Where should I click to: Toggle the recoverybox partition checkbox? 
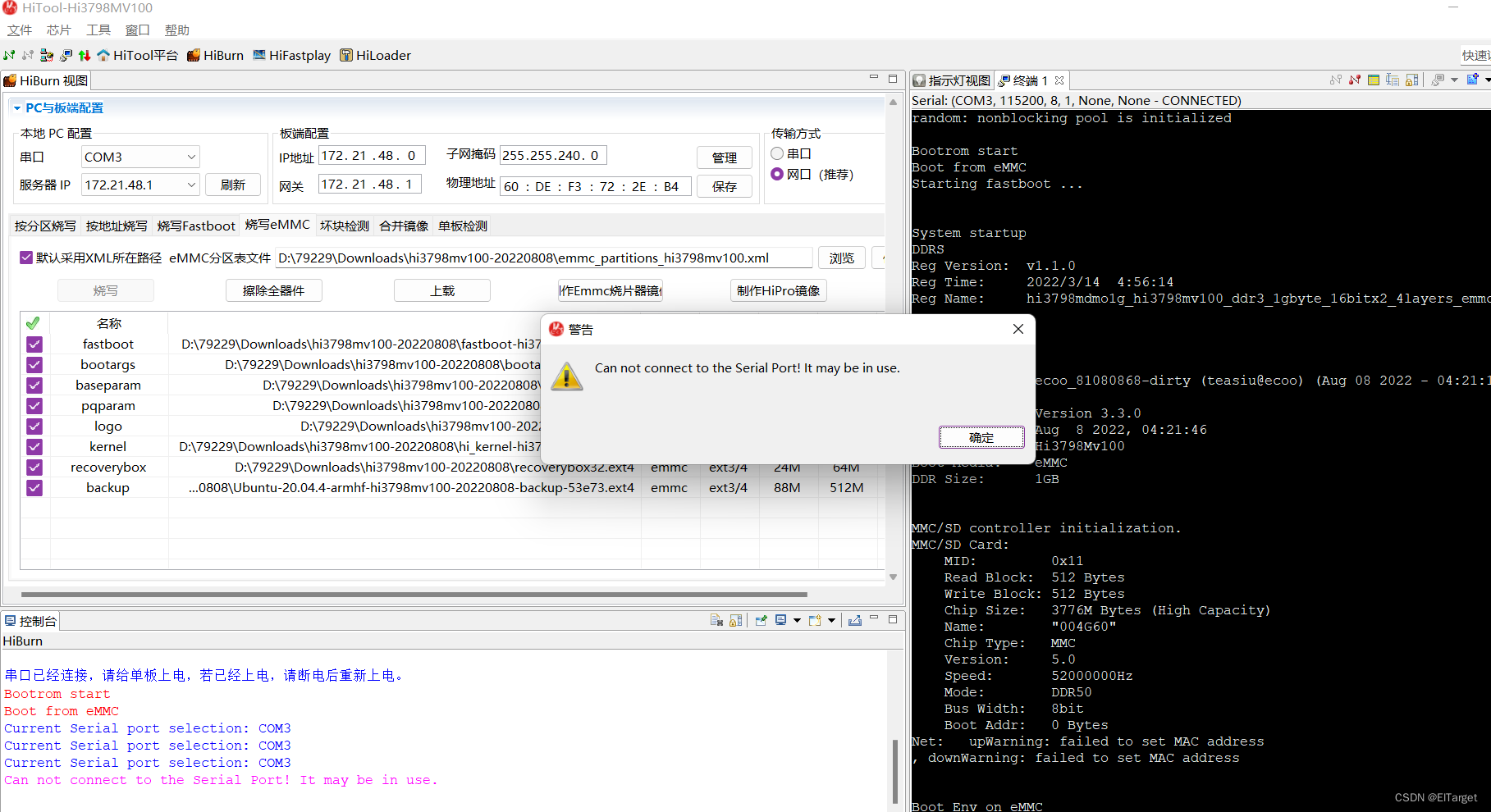click(x=34, y=467)
